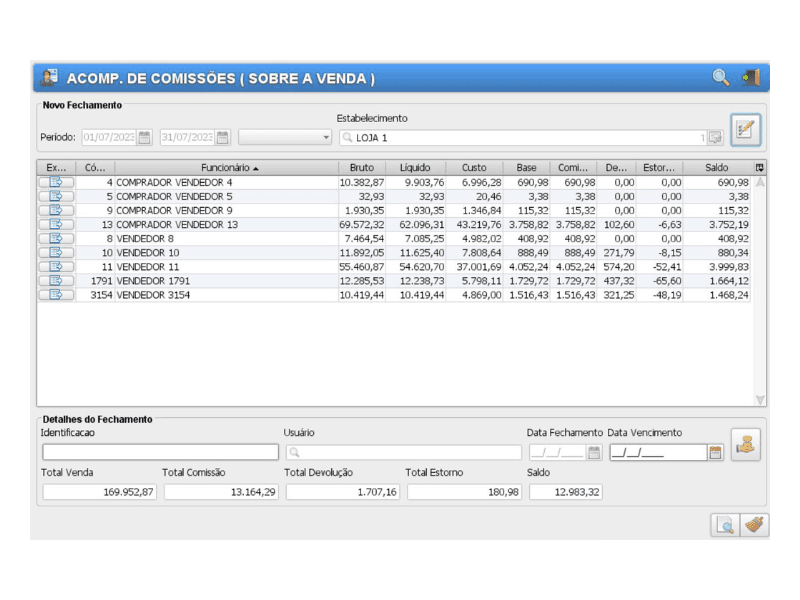800x600 pixels.
Task: Click the notepad edit button beside Estabelecimento
Action: coord(745,130)
